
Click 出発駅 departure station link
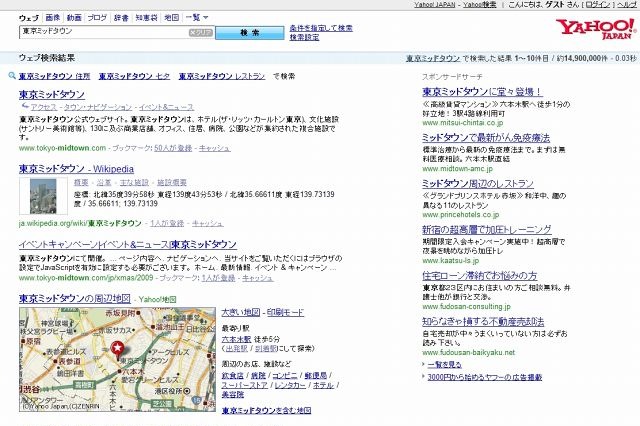coord(237,348)
